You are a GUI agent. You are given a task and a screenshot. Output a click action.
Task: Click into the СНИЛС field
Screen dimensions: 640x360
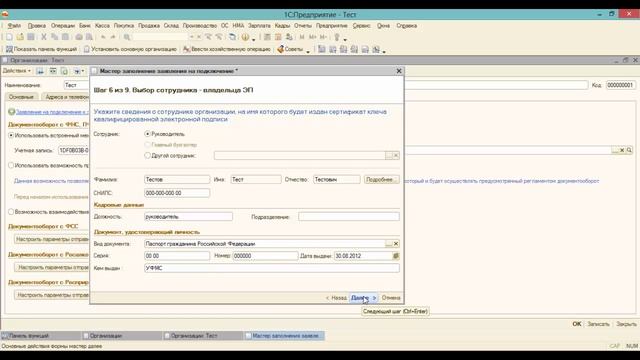(177, 193)
